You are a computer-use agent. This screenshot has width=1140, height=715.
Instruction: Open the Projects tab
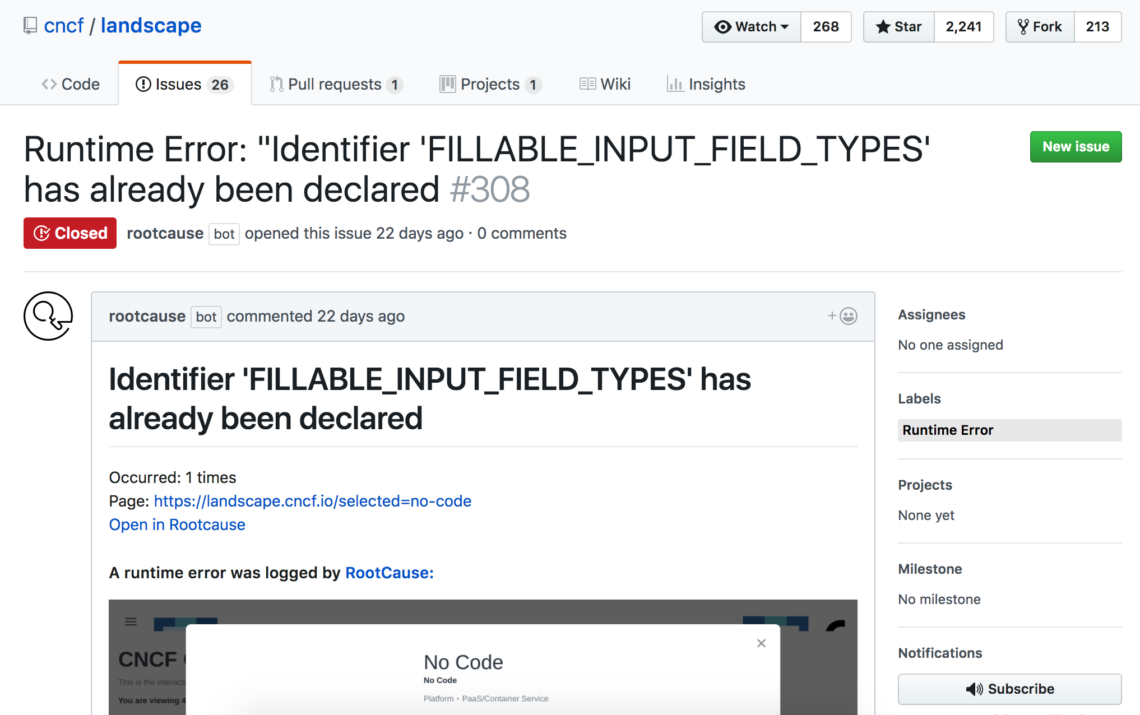(x=490, y=84)
